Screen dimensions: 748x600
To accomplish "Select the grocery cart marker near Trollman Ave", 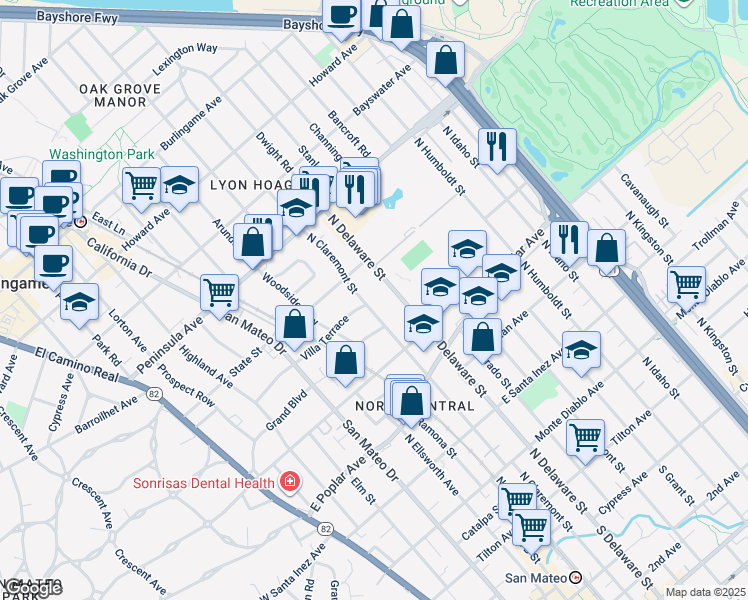I will 686,284.
